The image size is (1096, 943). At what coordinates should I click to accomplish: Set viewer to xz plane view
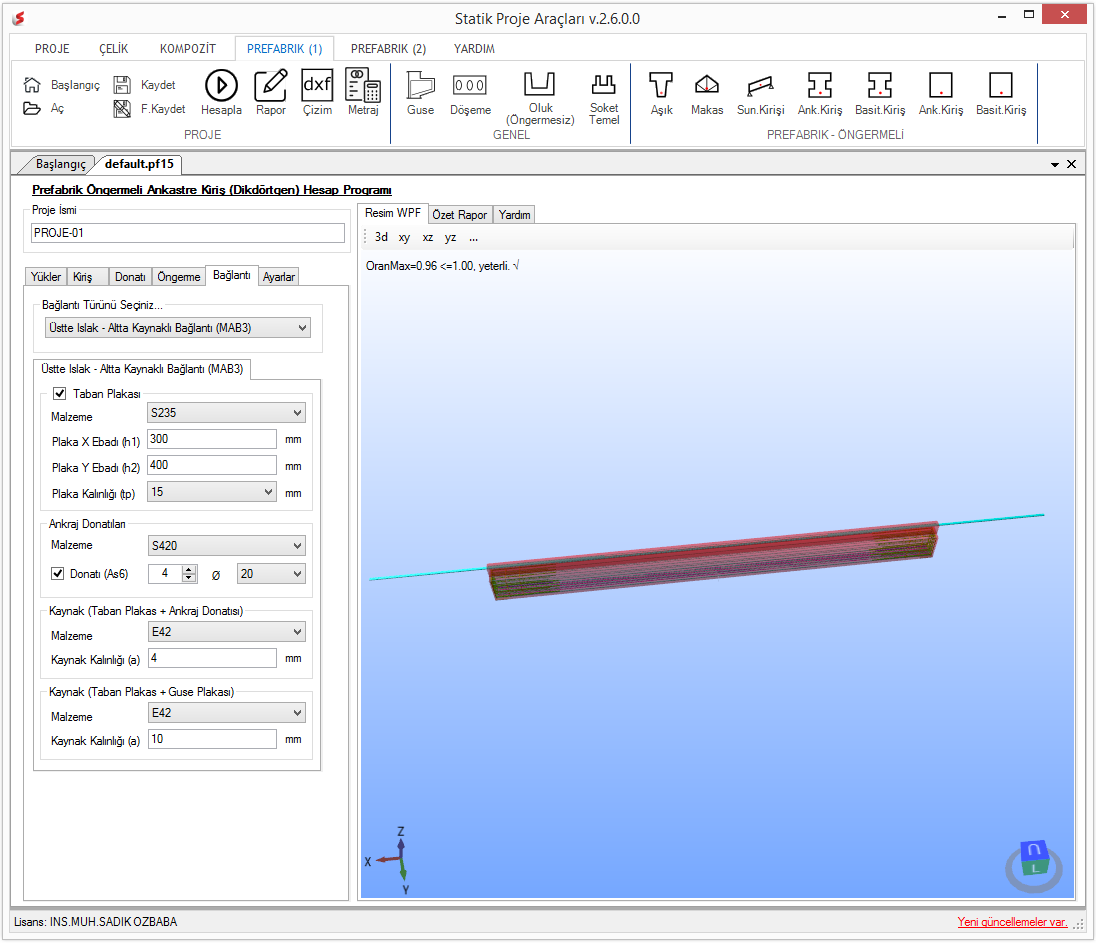pyautogui.click(x=428, y=238)
